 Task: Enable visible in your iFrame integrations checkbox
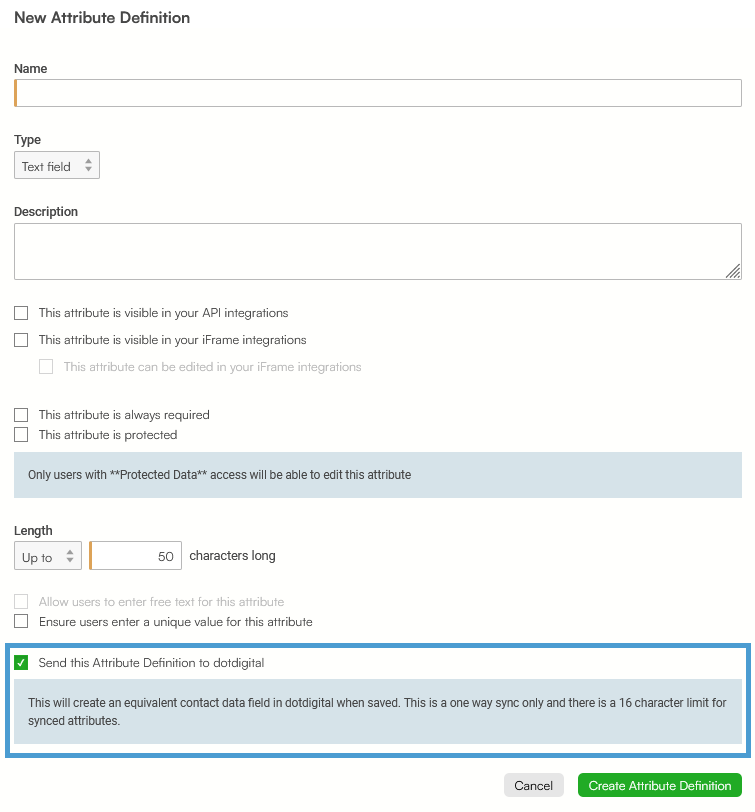[x=21, y=340]
